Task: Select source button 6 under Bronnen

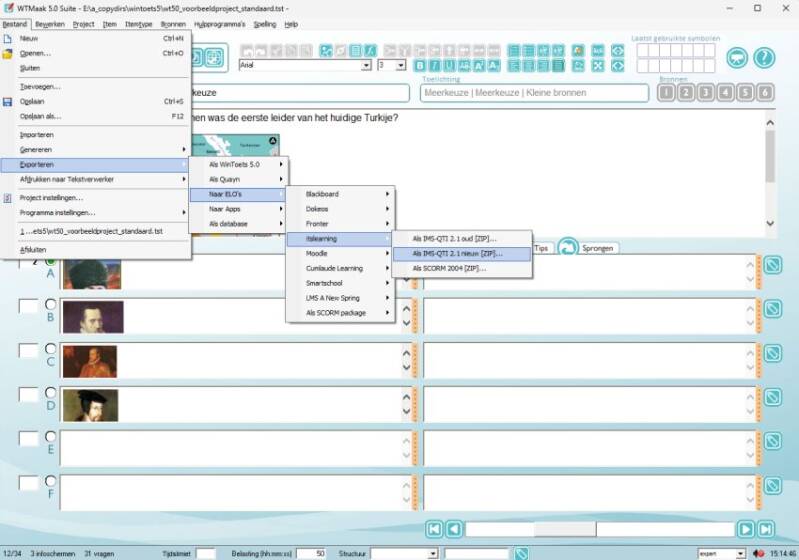Action: point(765,92)
